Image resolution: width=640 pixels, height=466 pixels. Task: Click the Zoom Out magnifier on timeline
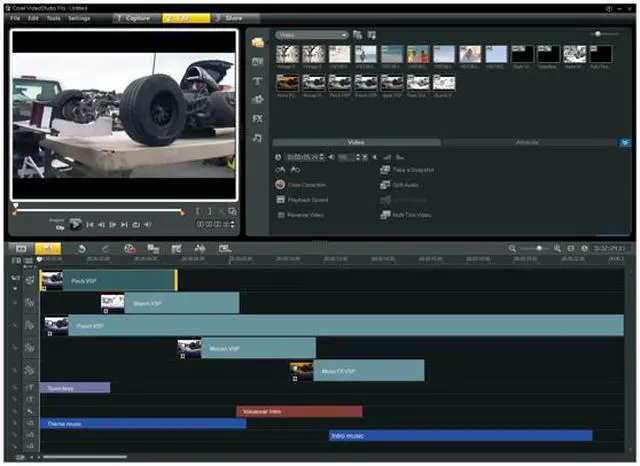click(x=512, y=249)
